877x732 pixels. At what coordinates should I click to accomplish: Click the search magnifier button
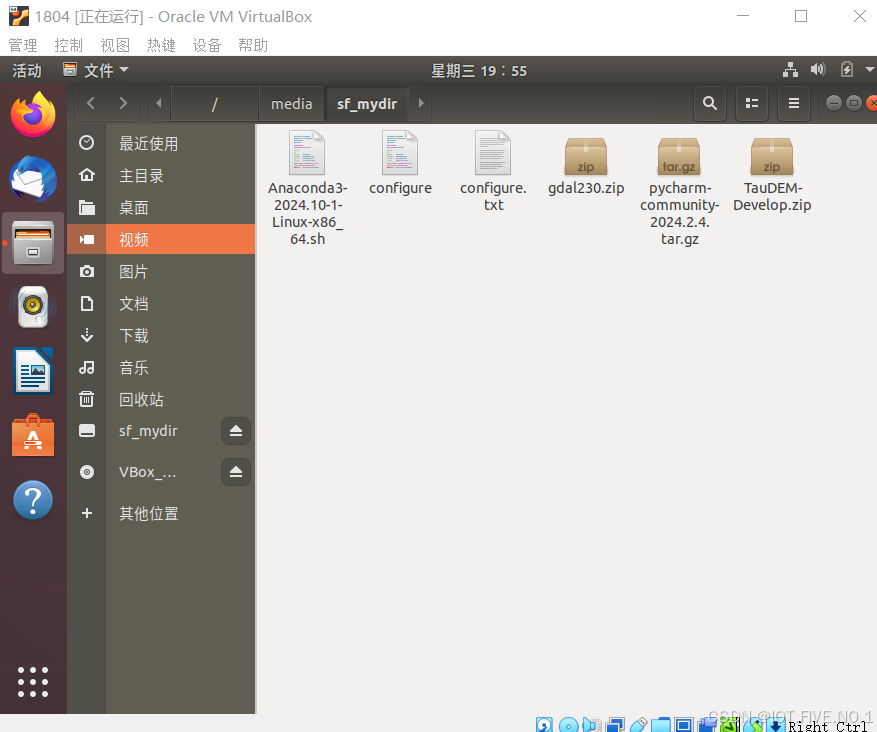[x=710, y=103]
